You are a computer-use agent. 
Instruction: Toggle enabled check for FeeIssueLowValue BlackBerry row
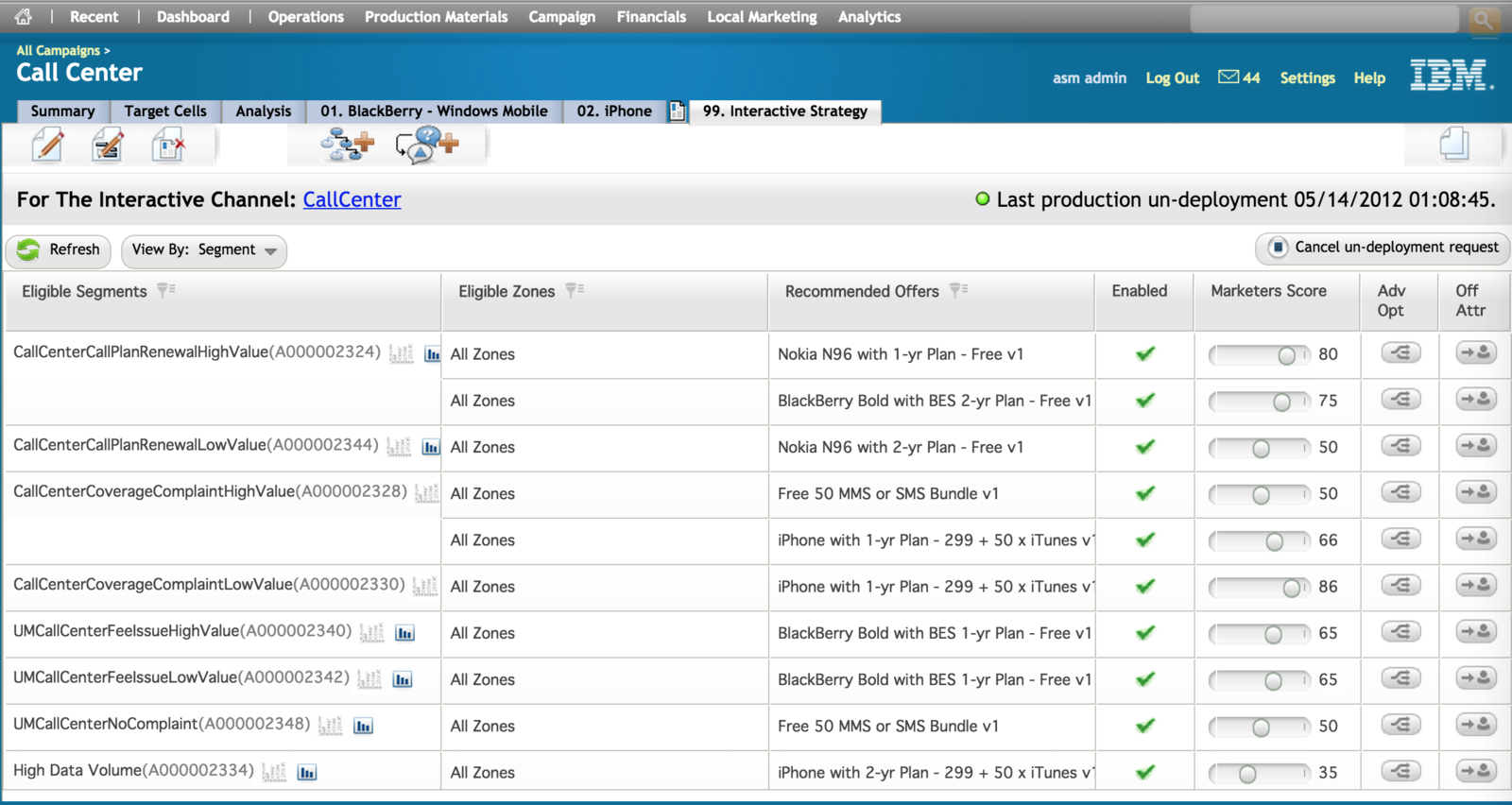[x=1145, y=678]
